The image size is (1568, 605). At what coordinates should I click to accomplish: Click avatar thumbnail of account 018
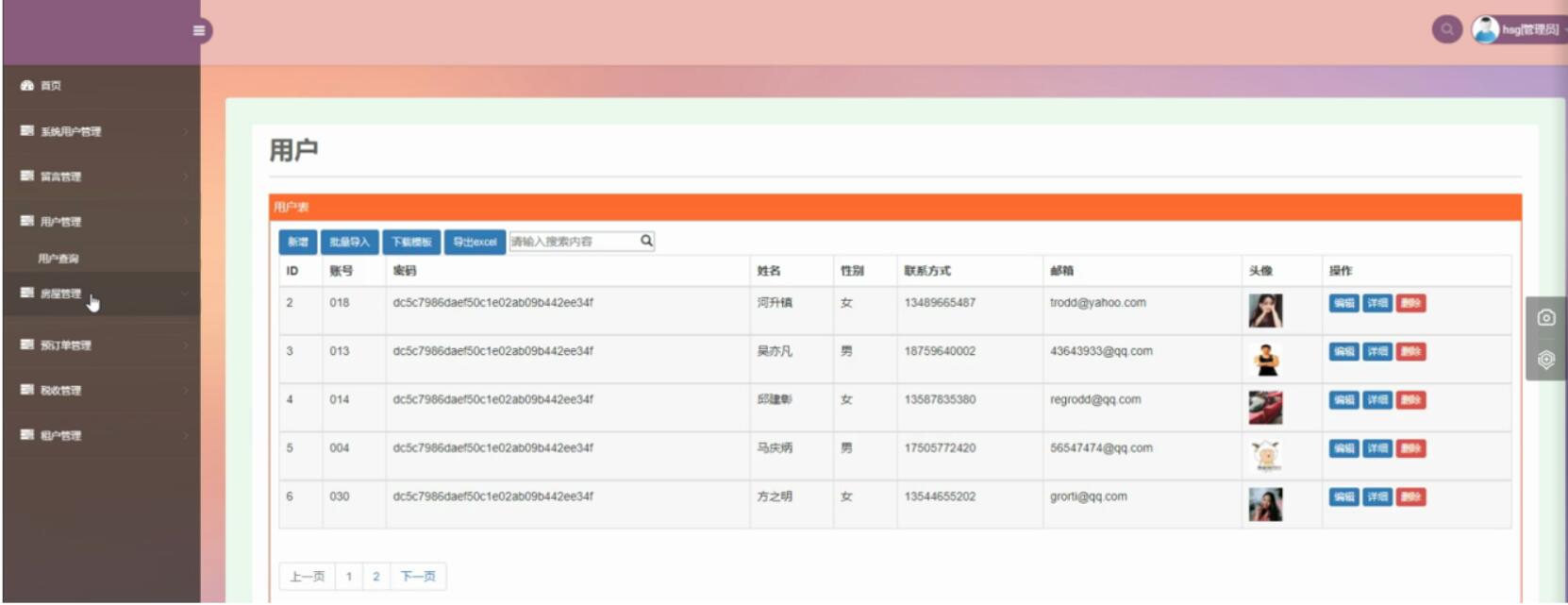(1265, 311)
